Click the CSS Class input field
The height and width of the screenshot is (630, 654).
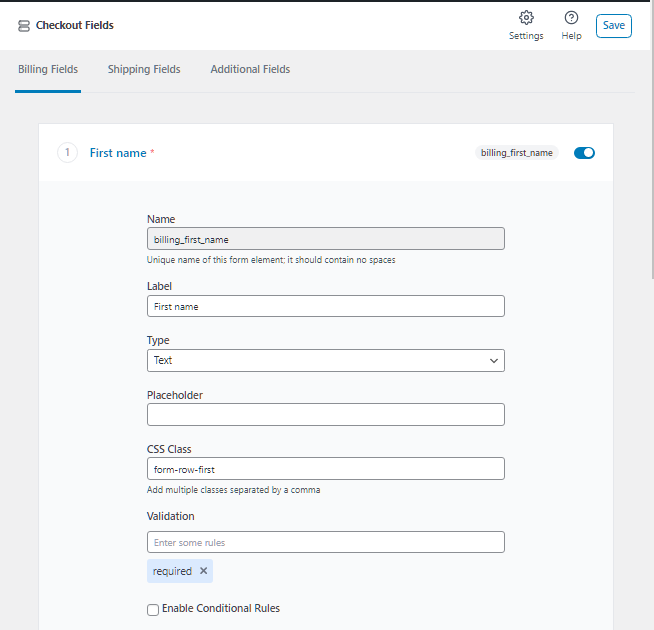(x=325, y=468)
